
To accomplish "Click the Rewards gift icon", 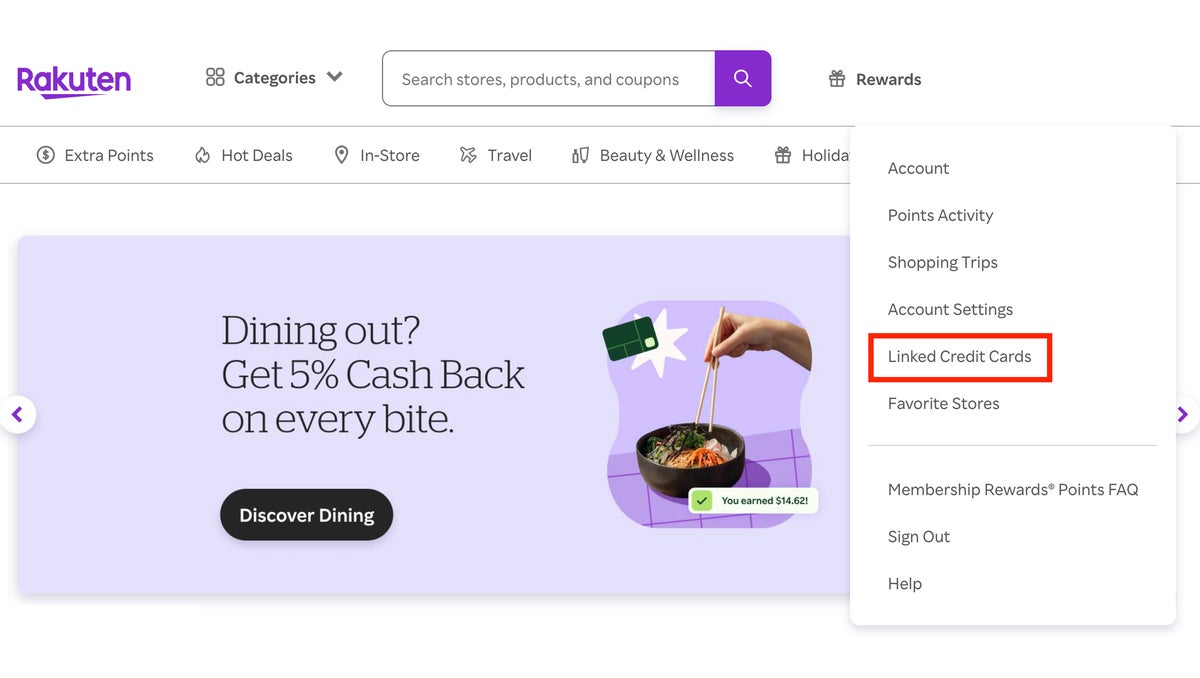I will point(837,78).
